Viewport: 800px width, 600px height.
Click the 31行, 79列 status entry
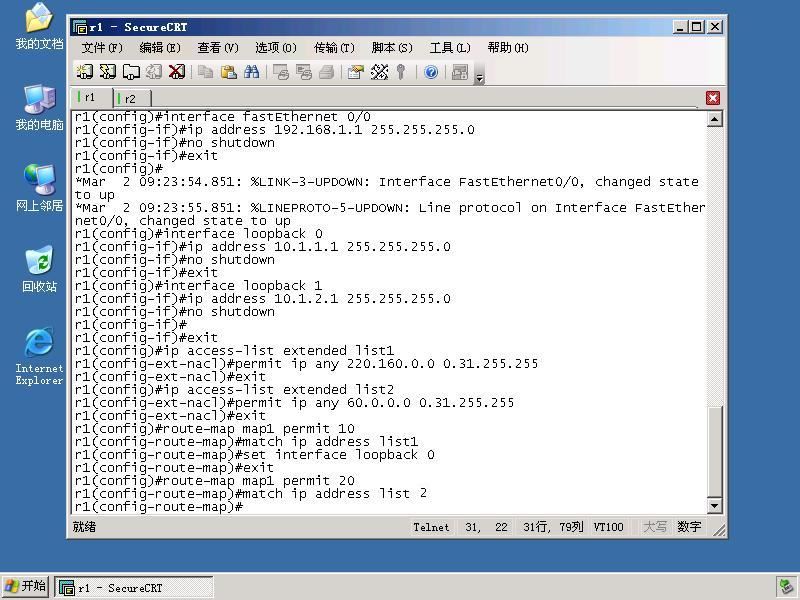(553, 527)
